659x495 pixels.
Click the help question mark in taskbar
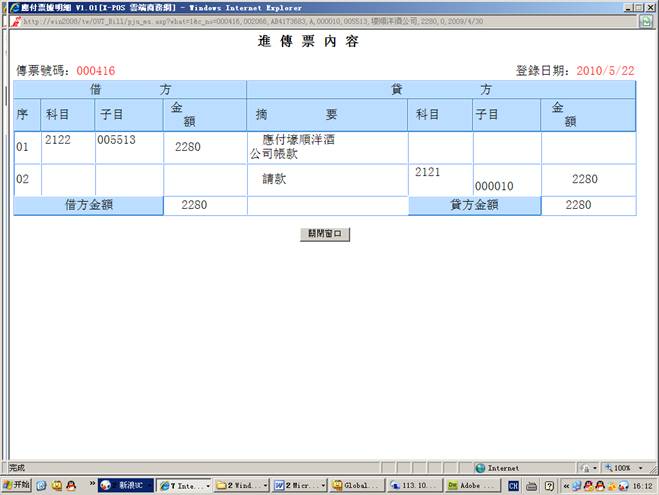(x=549, y=485)
